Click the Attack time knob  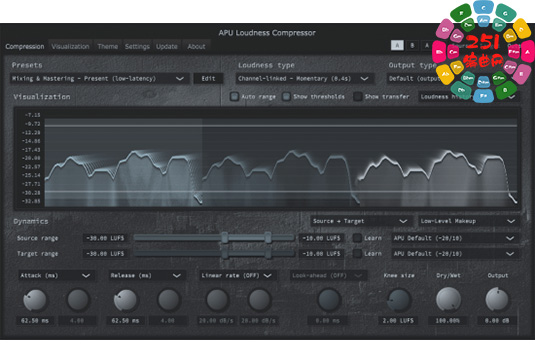tap(35, 300)
